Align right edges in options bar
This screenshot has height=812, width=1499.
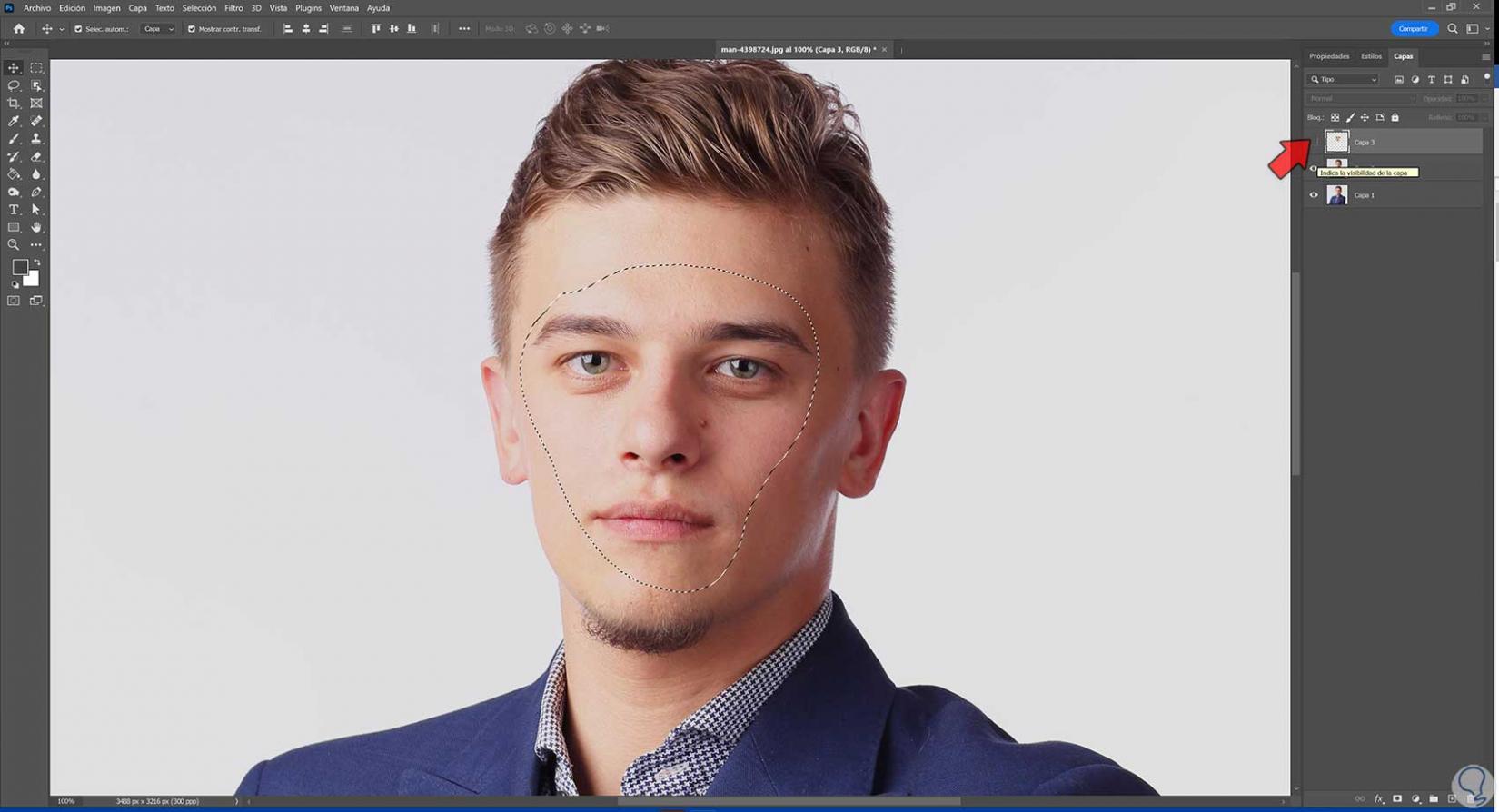point(323,29)
